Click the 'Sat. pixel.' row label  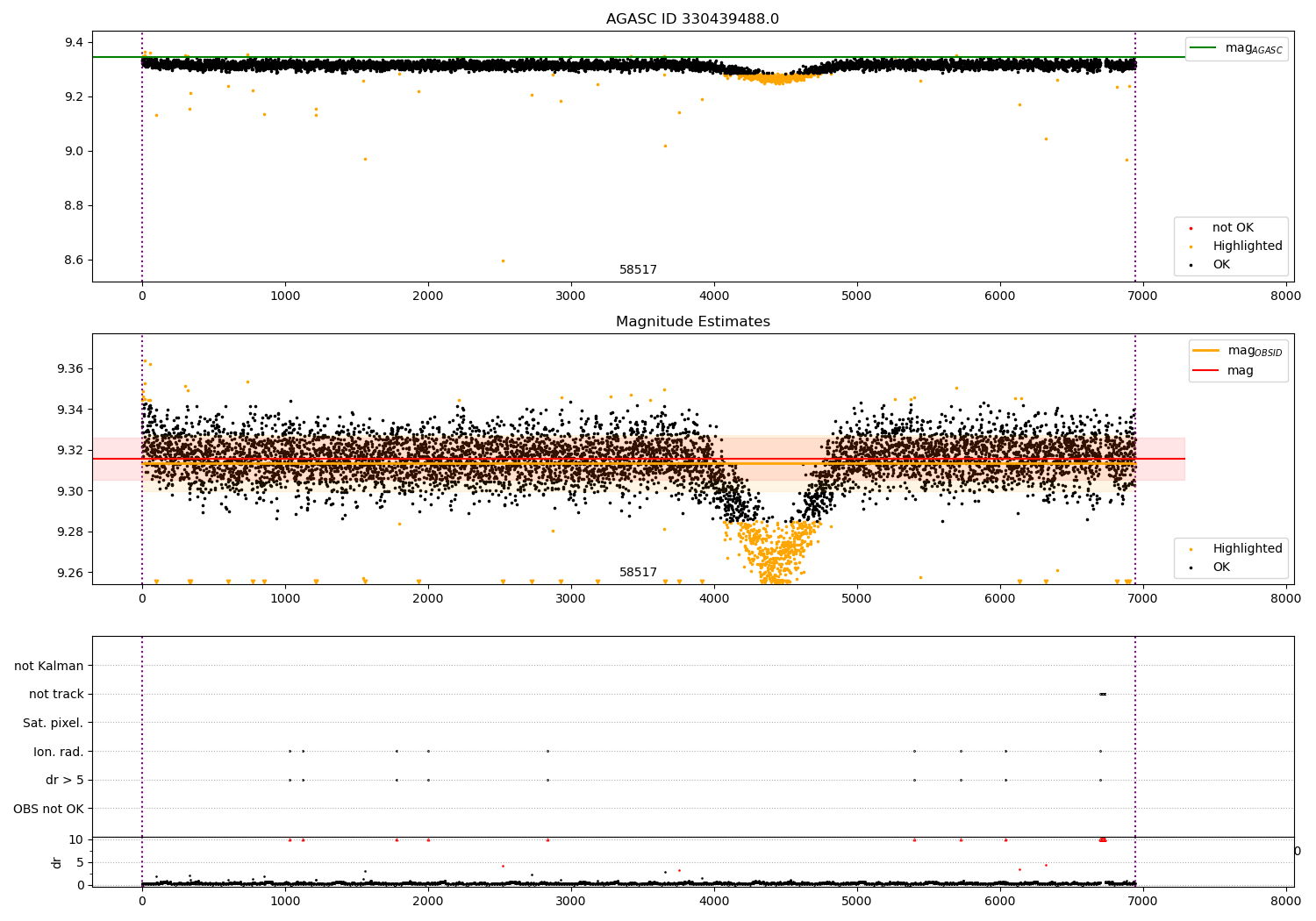point(54,723)
